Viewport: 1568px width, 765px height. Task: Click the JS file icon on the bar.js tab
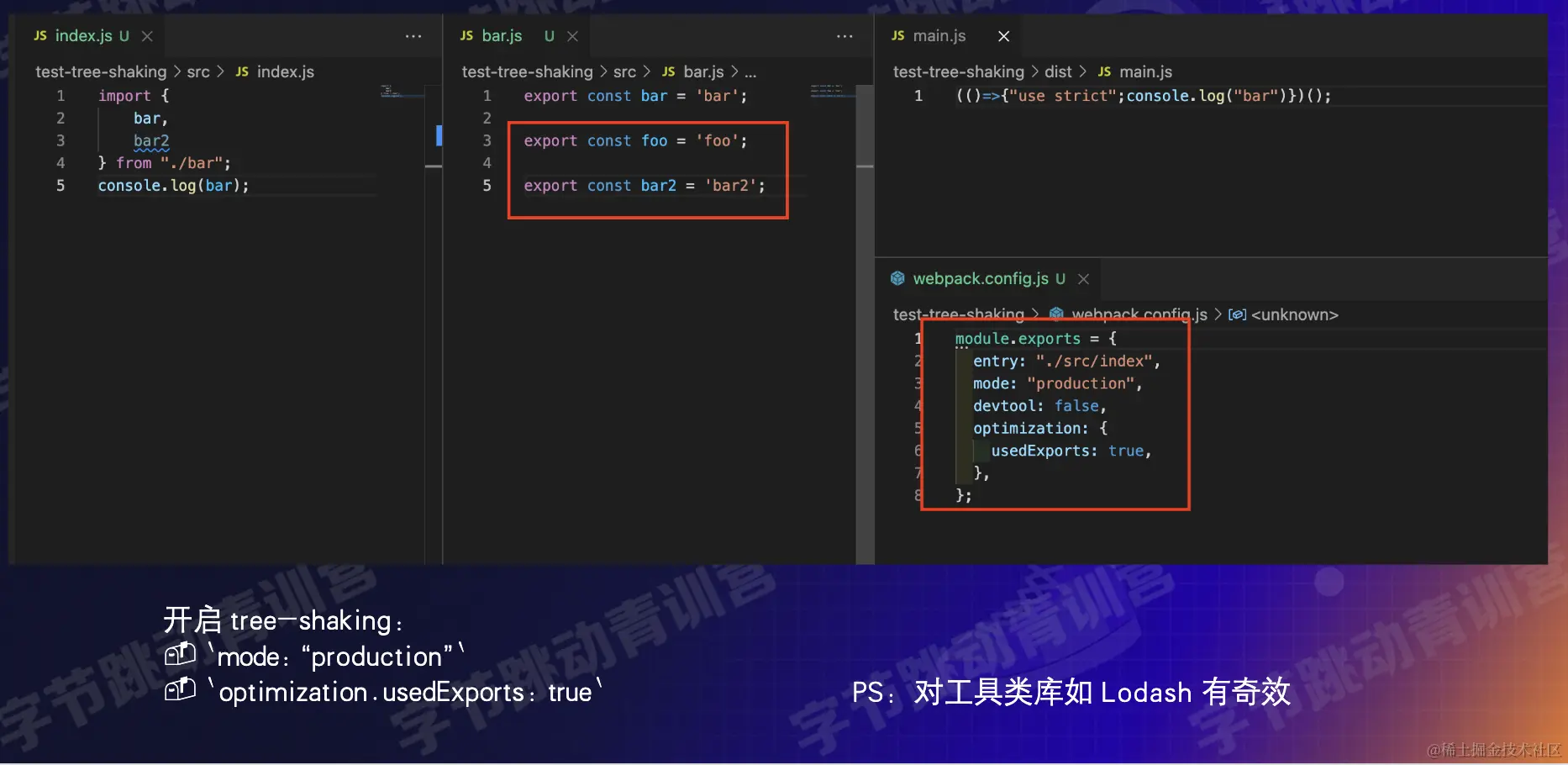pos(467,35)
